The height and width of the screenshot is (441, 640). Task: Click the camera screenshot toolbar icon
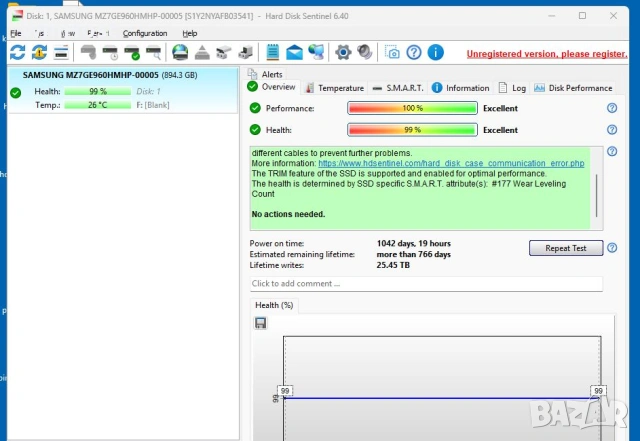point(392,52)
